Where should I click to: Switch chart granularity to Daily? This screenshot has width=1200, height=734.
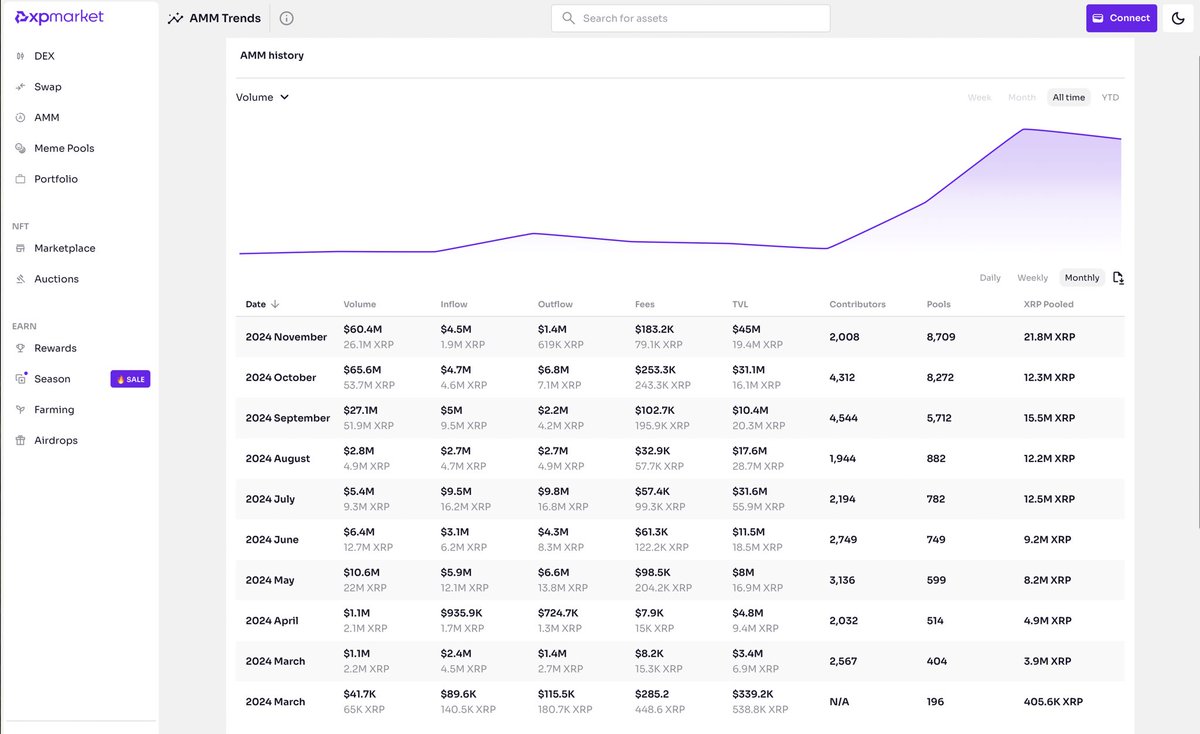990,277
